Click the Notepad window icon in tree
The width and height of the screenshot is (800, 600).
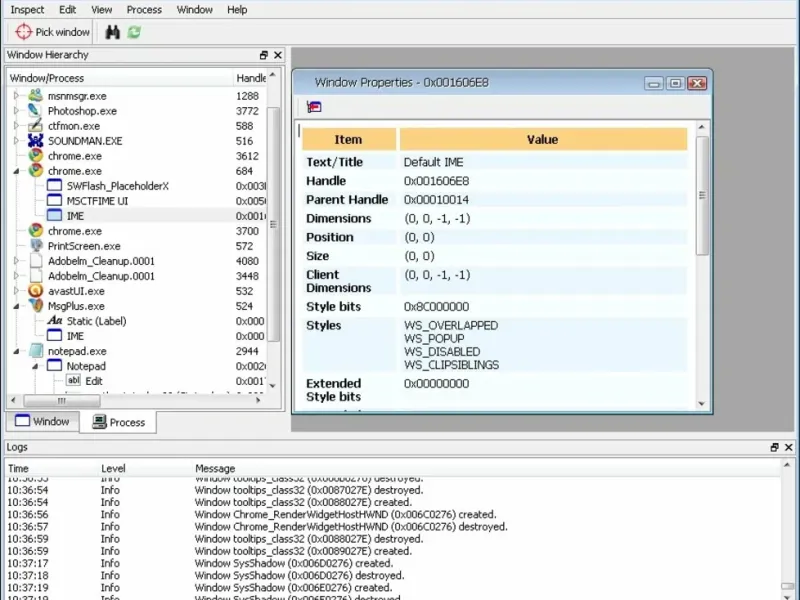pos(54,365)
